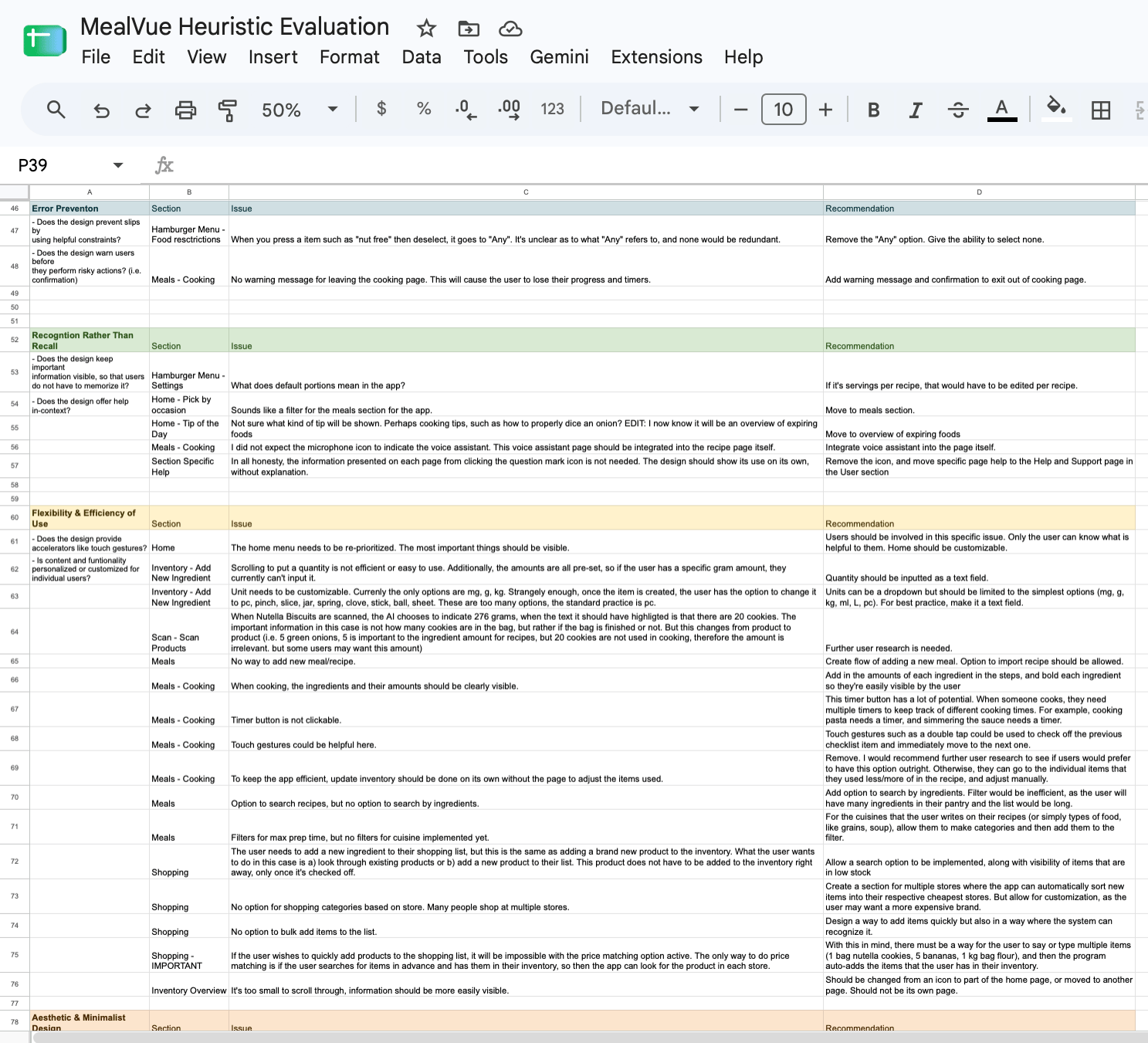Open the borders tool
Image resolution: width=1148 pixels, height=1043 pixels.
click(1101, 110)
